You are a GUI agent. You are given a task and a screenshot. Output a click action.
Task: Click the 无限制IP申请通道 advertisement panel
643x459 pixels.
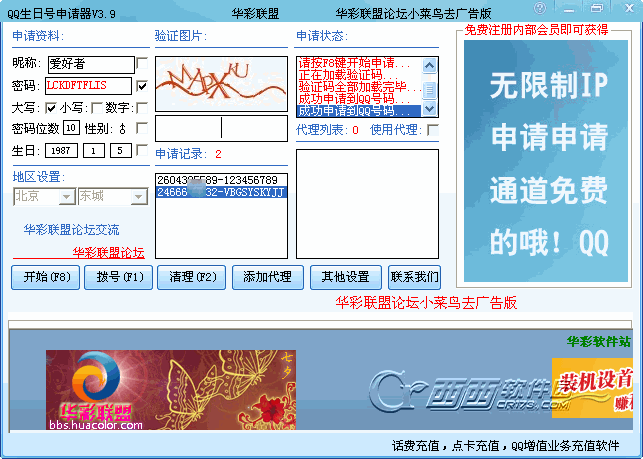tap(546, 161)
